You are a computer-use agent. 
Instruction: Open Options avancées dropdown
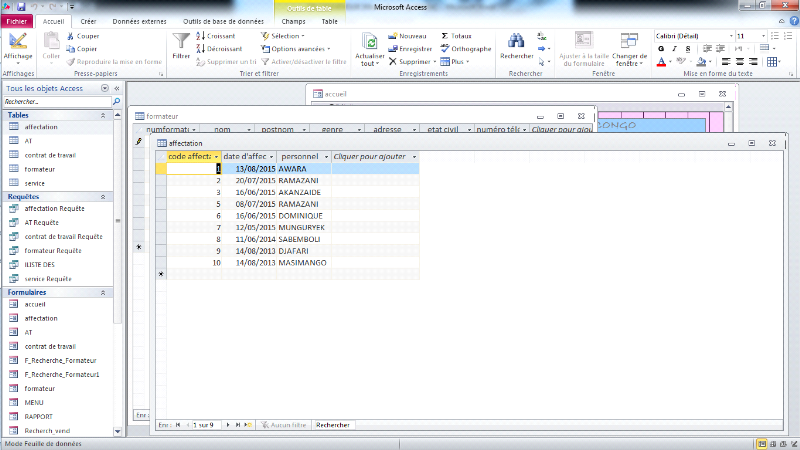[295, 49]
